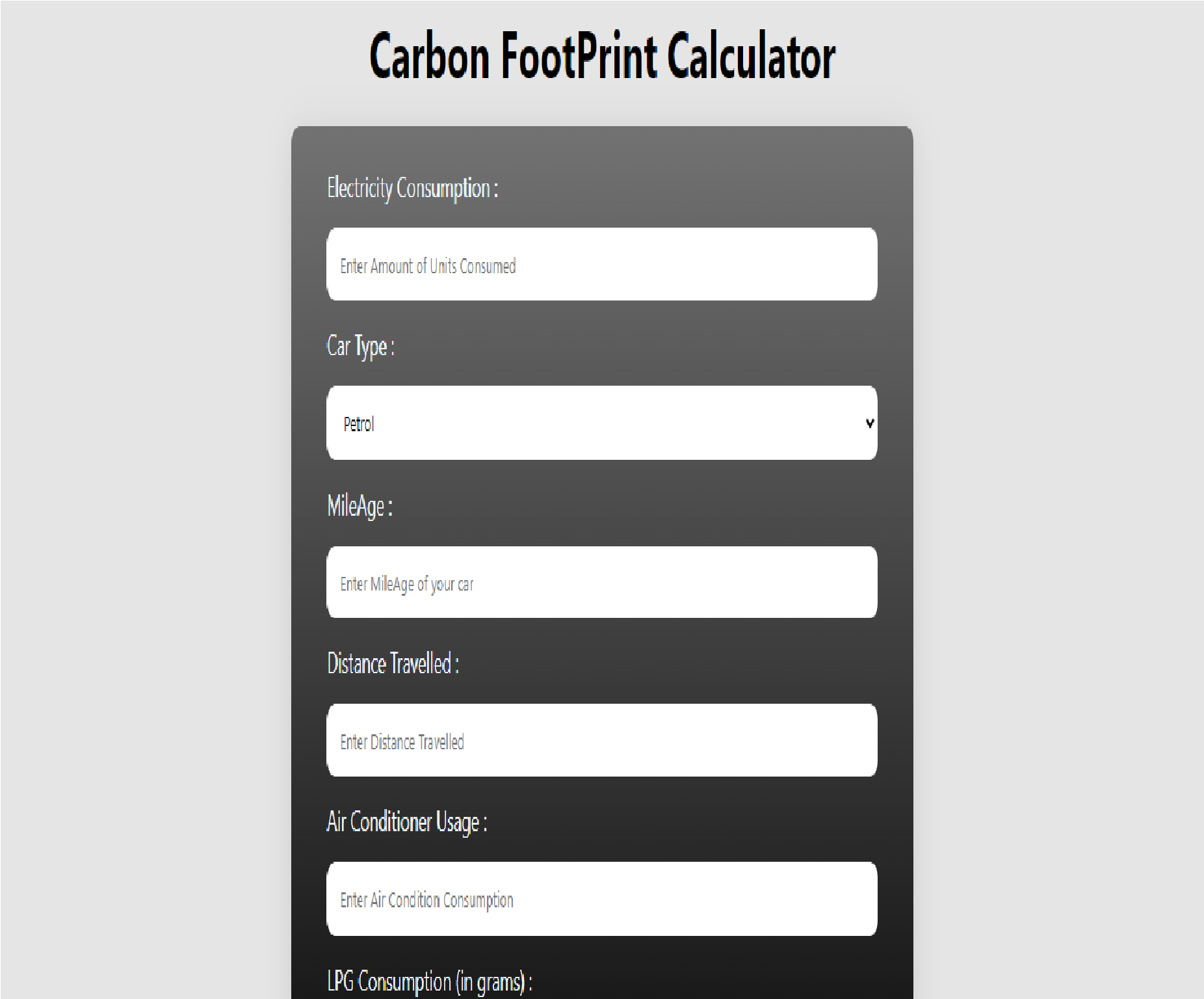
Task: Open the Car Type dropdown
Action: tap(601, 423)
